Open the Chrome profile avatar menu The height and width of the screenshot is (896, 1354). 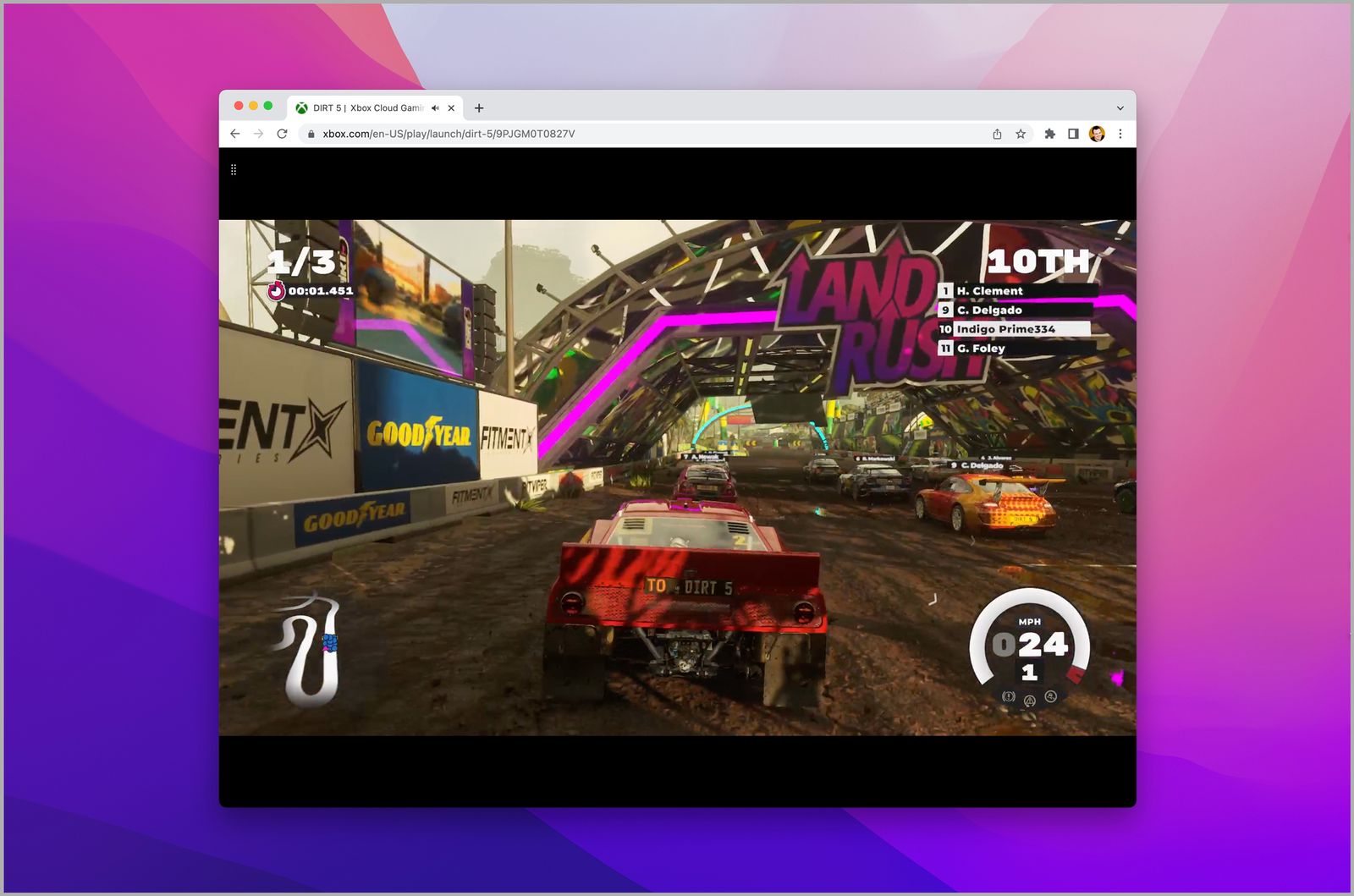coord(1097,134)
